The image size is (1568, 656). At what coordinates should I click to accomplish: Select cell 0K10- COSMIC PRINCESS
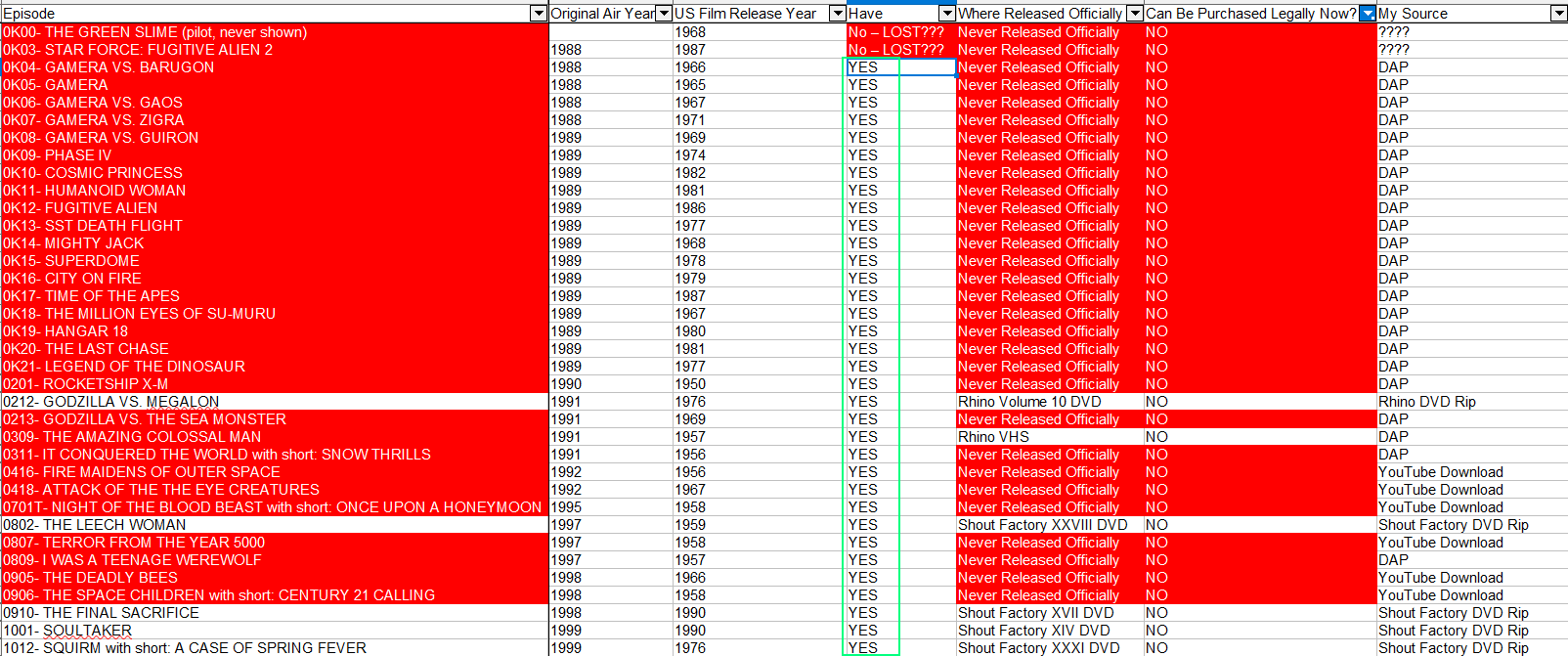point(275,173)
